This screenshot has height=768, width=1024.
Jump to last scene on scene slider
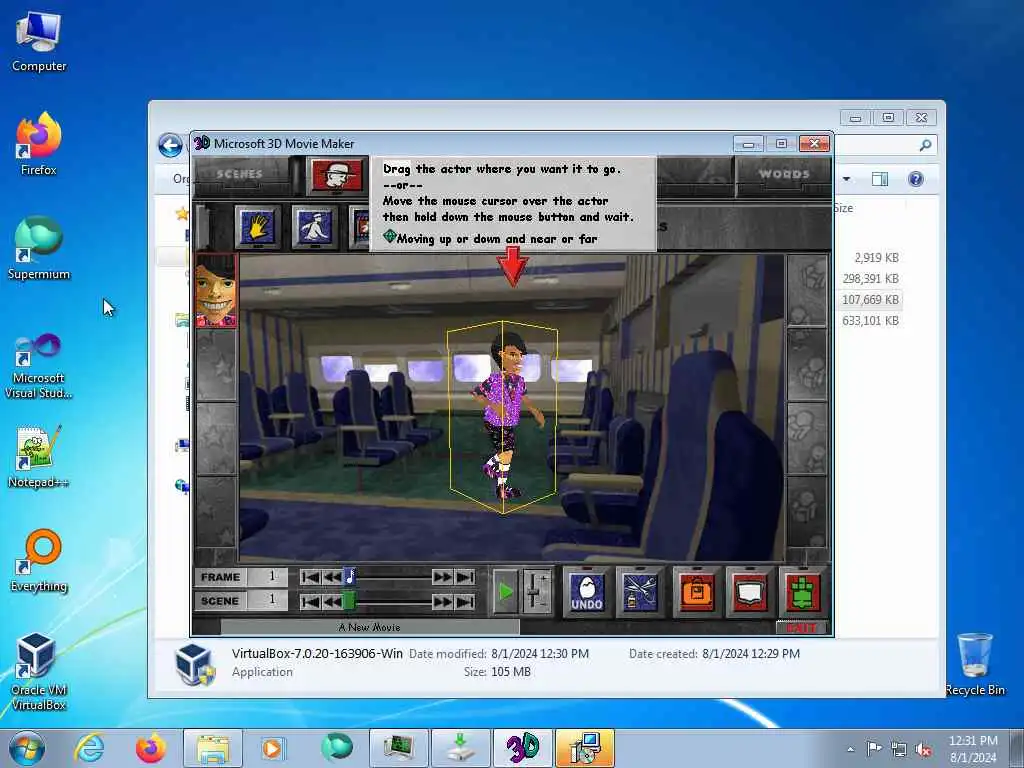[x=465, y=601]
